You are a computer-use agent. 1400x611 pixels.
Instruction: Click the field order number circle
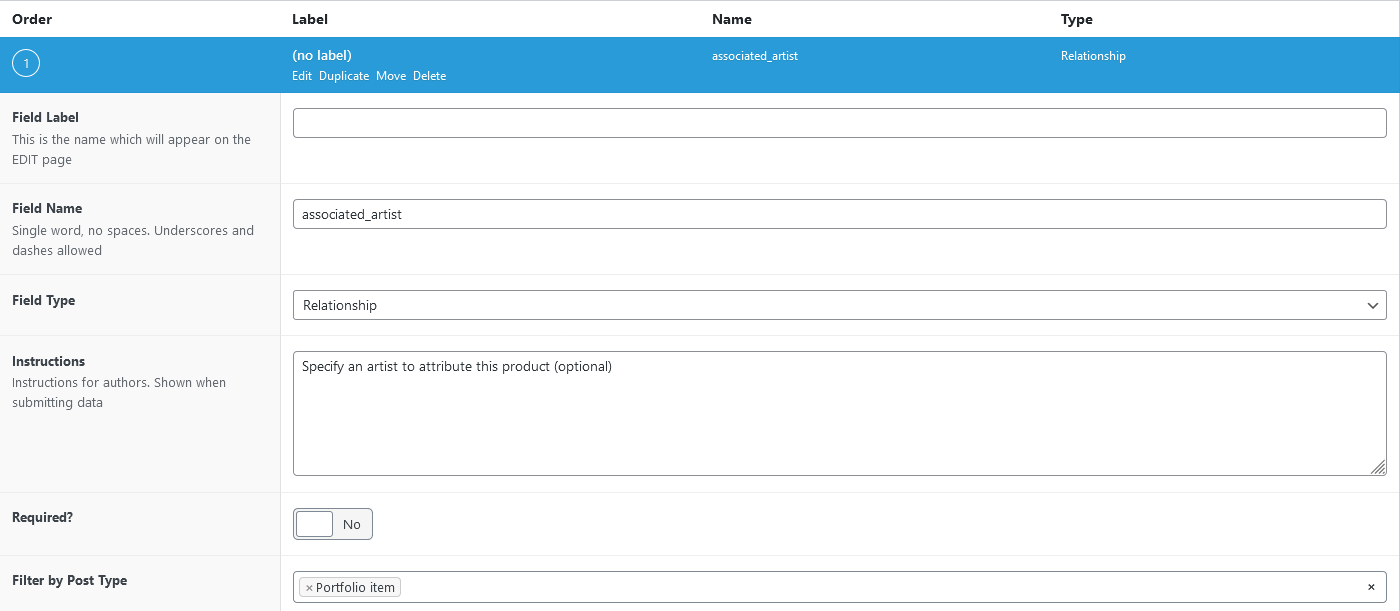(x=25, y=63)
